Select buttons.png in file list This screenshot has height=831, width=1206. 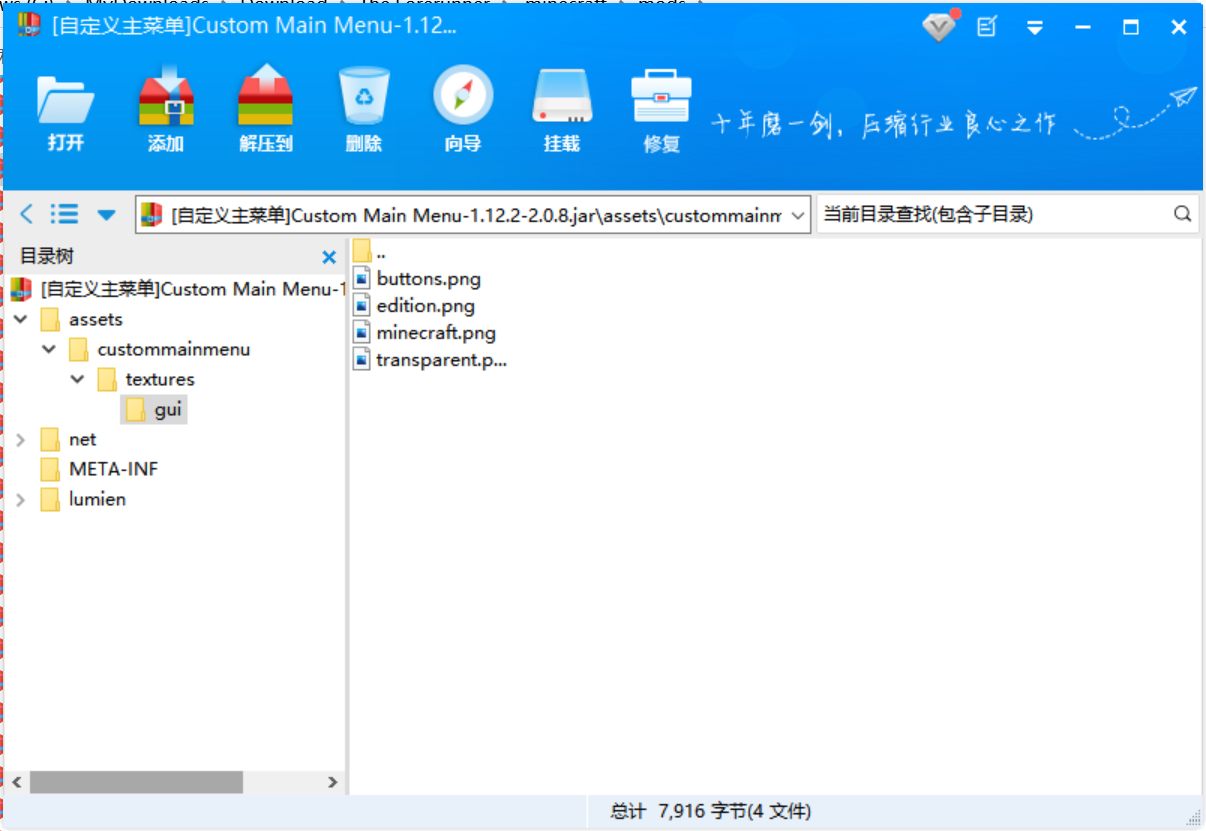click(417, 279)
